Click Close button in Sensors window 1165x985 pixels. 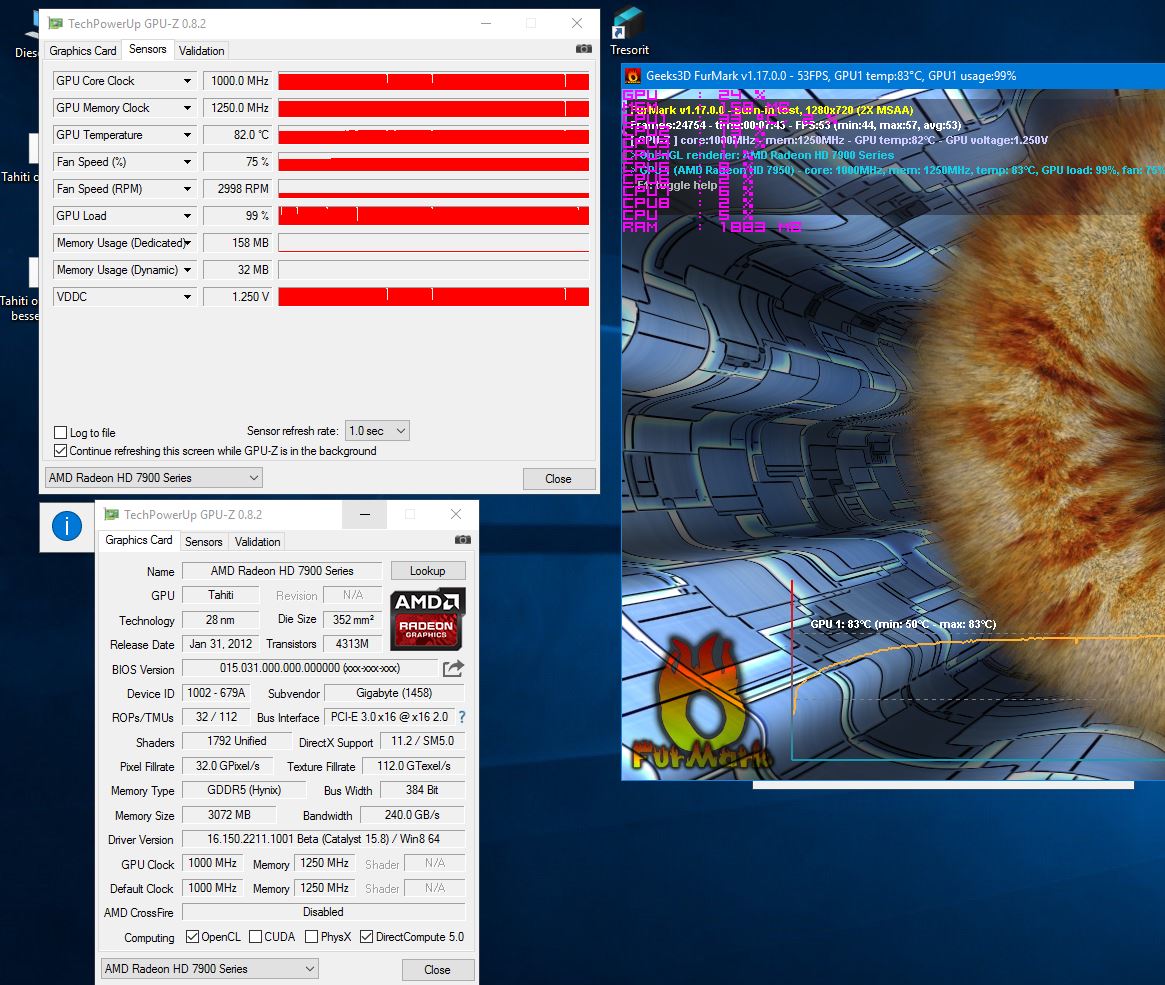(x=559, y=479)
